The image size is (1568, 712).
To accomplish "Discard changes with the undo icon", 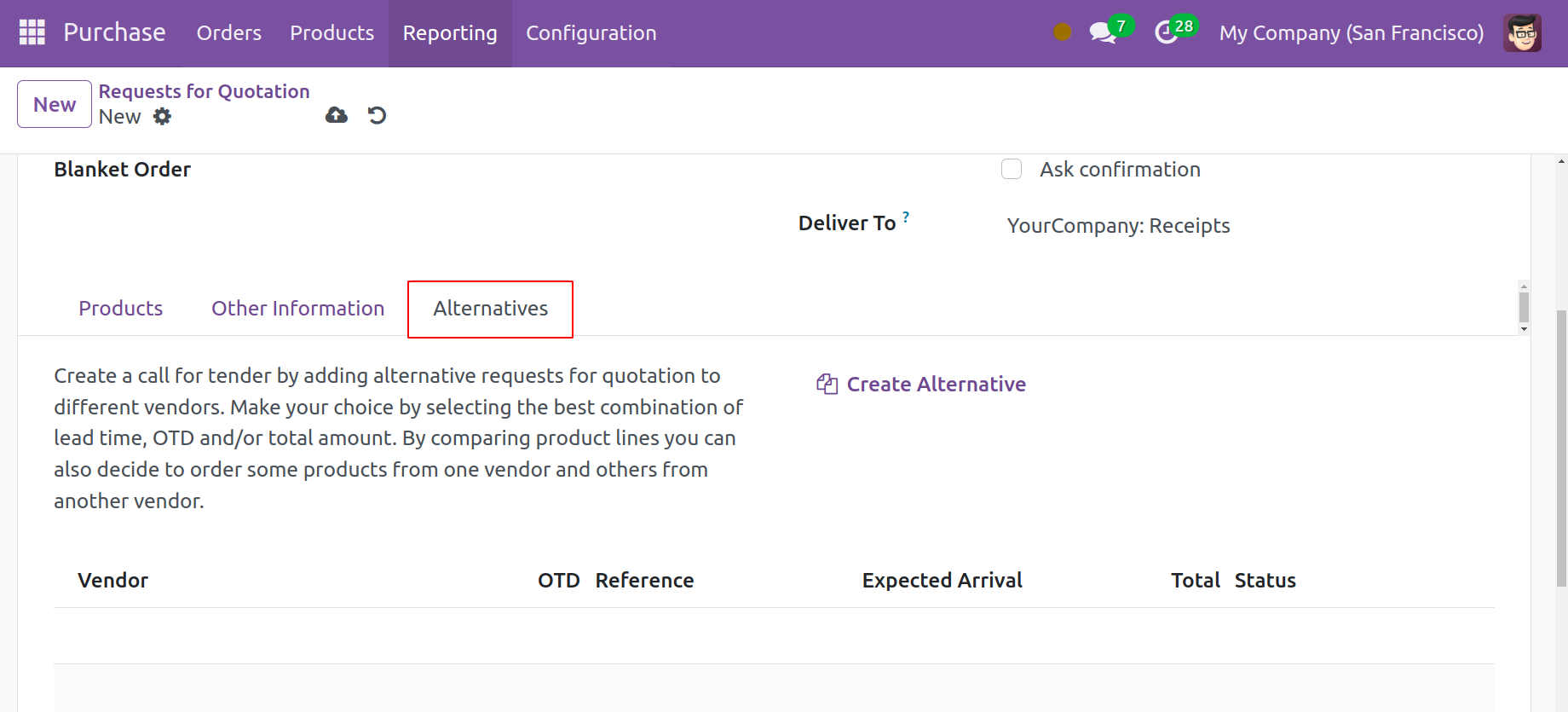I will [x=377, y=115].
